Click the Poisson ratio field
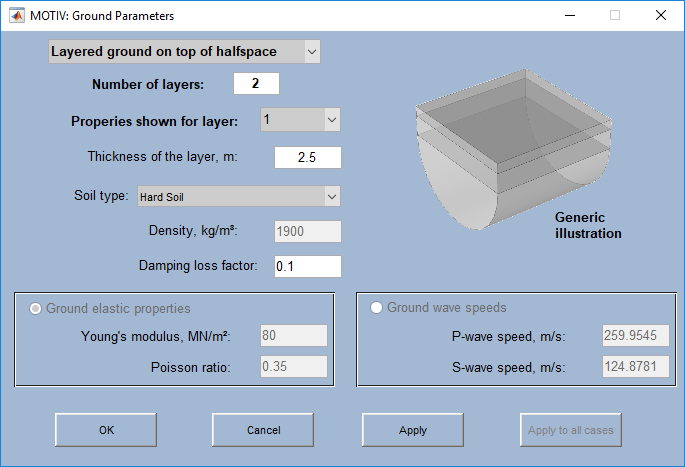Viewport: 685px width, 467px height. pyautogui.click(x=293, y=367)
